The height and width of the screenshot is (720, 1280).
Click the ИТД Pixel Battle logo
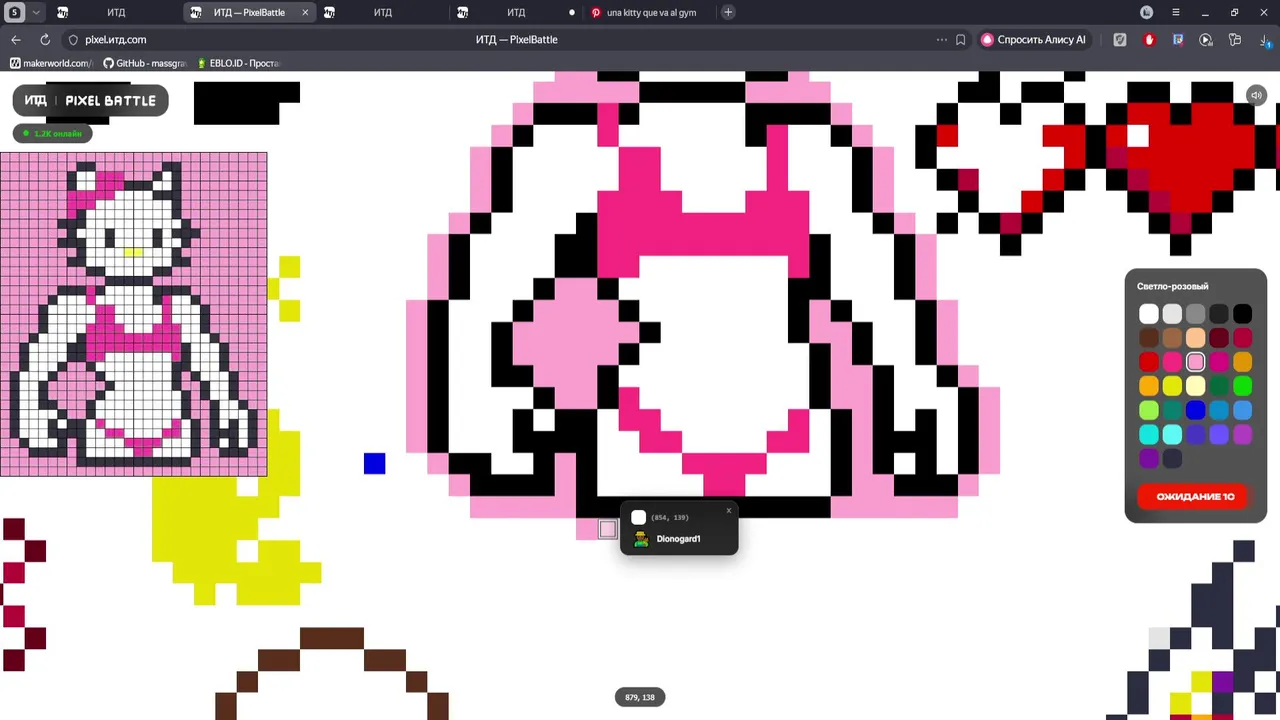(x=90, y=100)
